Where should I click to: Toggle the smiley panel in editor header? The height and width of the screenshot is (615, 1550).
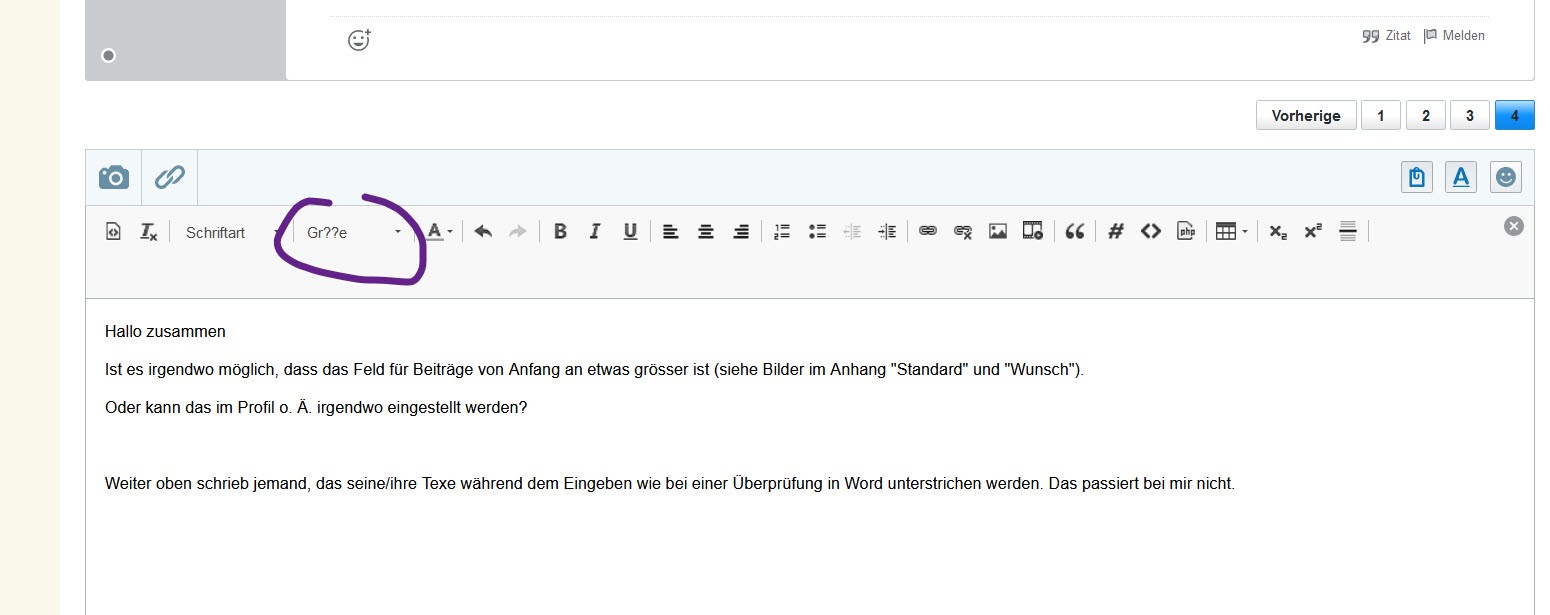(x=1505, y=177)
